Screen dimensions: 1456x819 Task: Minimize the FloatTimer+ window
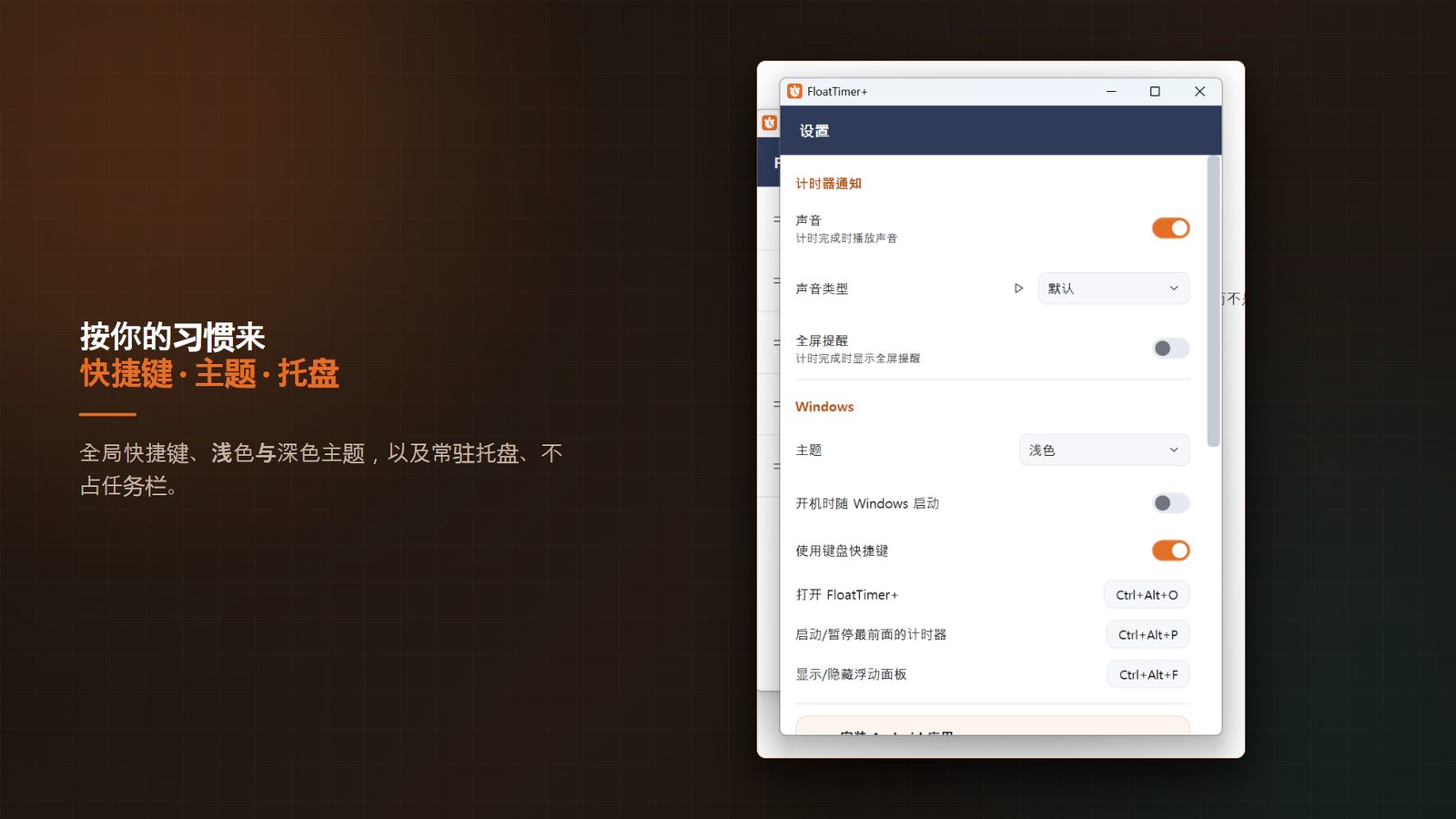[x=1111, y=91]
